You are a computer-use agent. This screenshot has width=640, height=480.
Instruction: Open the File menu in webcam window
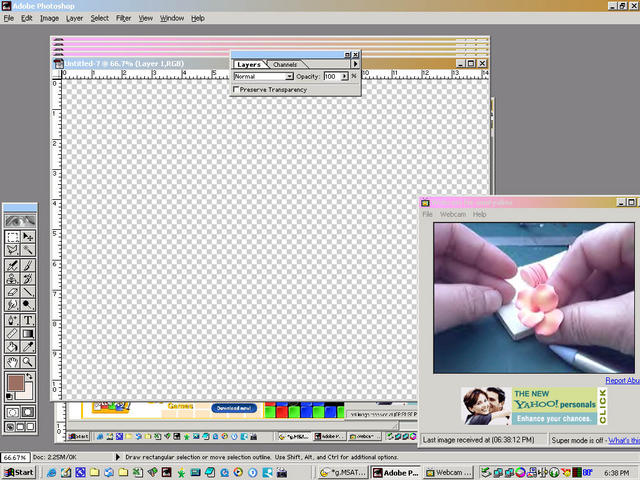tap(427, 214)
